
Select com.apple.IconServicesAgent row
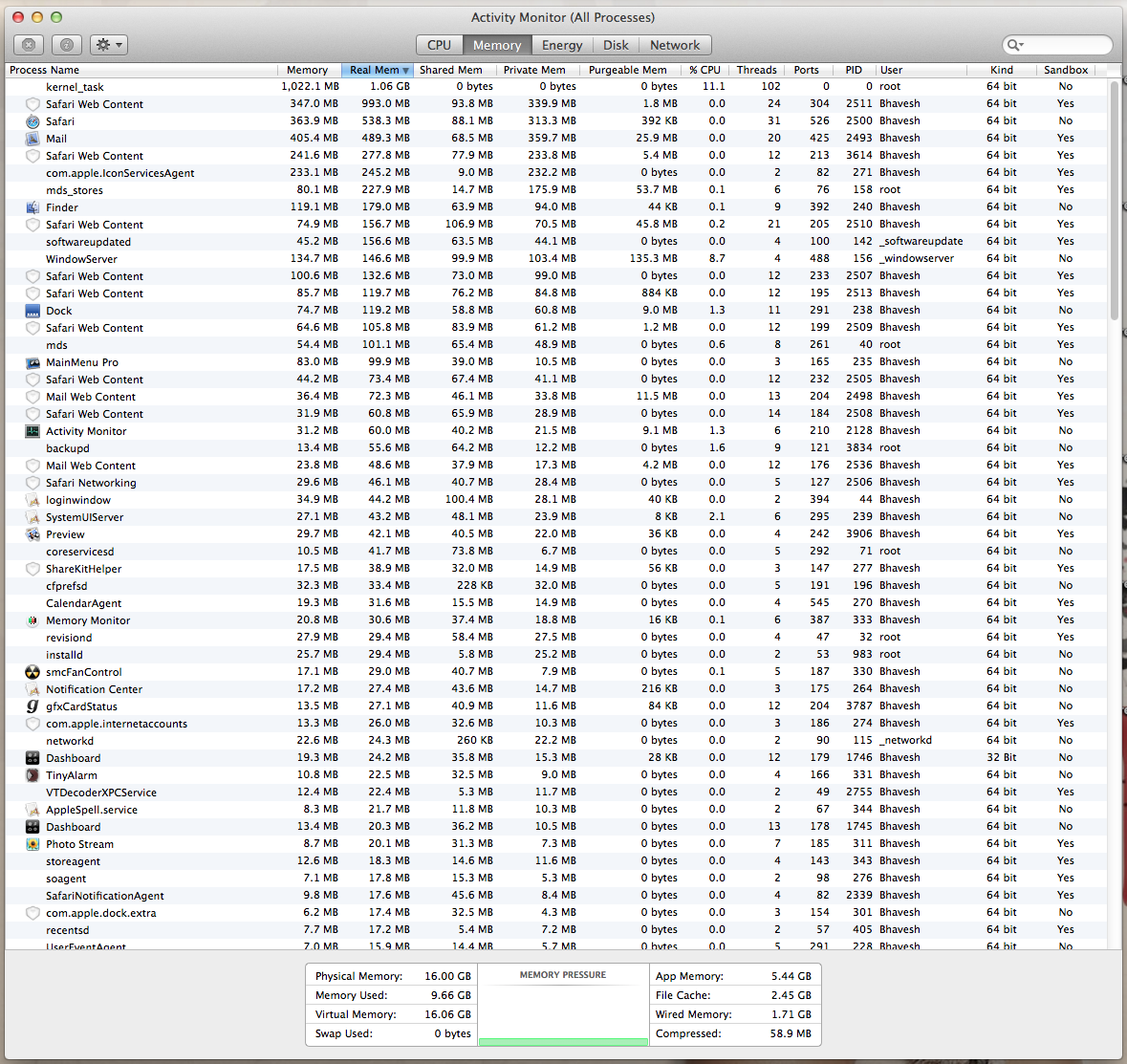tap(556, 172)
